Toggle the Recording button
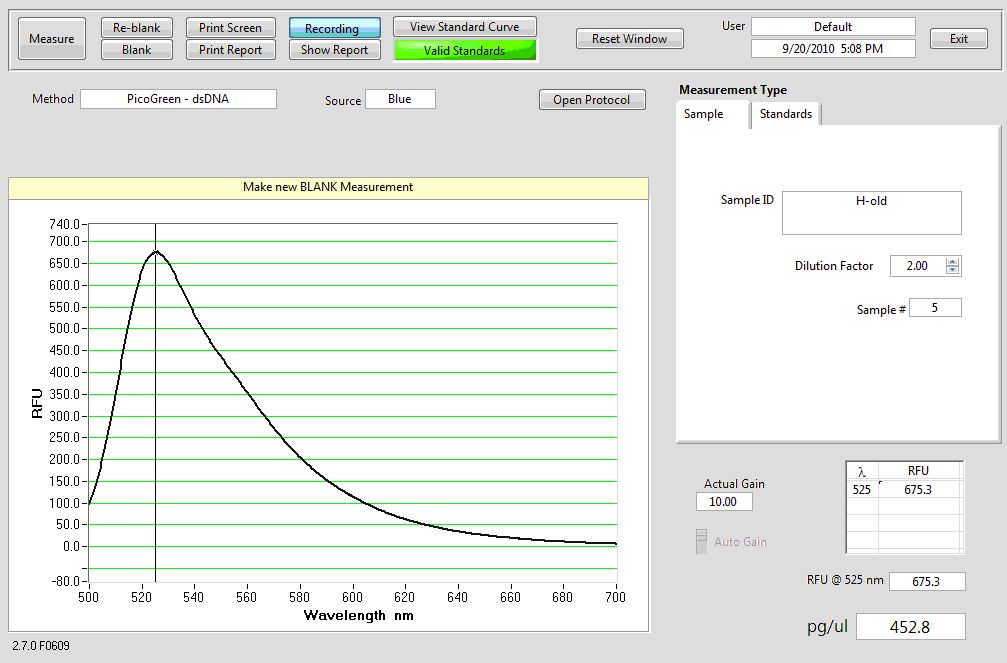 (x=335, y=28)
